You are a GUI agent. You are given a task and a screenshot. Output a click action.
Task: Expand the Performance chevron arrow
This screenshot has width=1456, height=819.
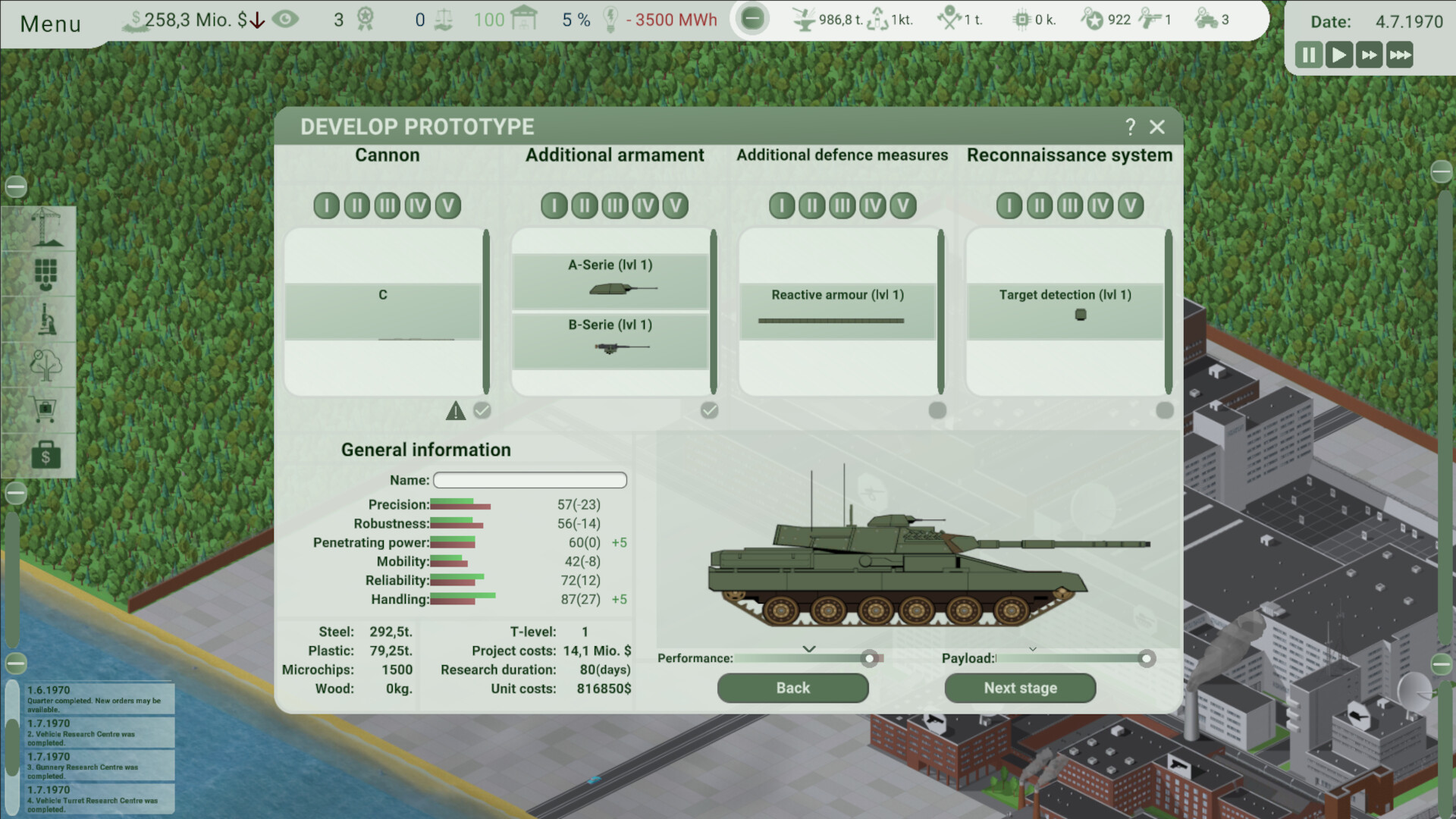pos(809,649)
